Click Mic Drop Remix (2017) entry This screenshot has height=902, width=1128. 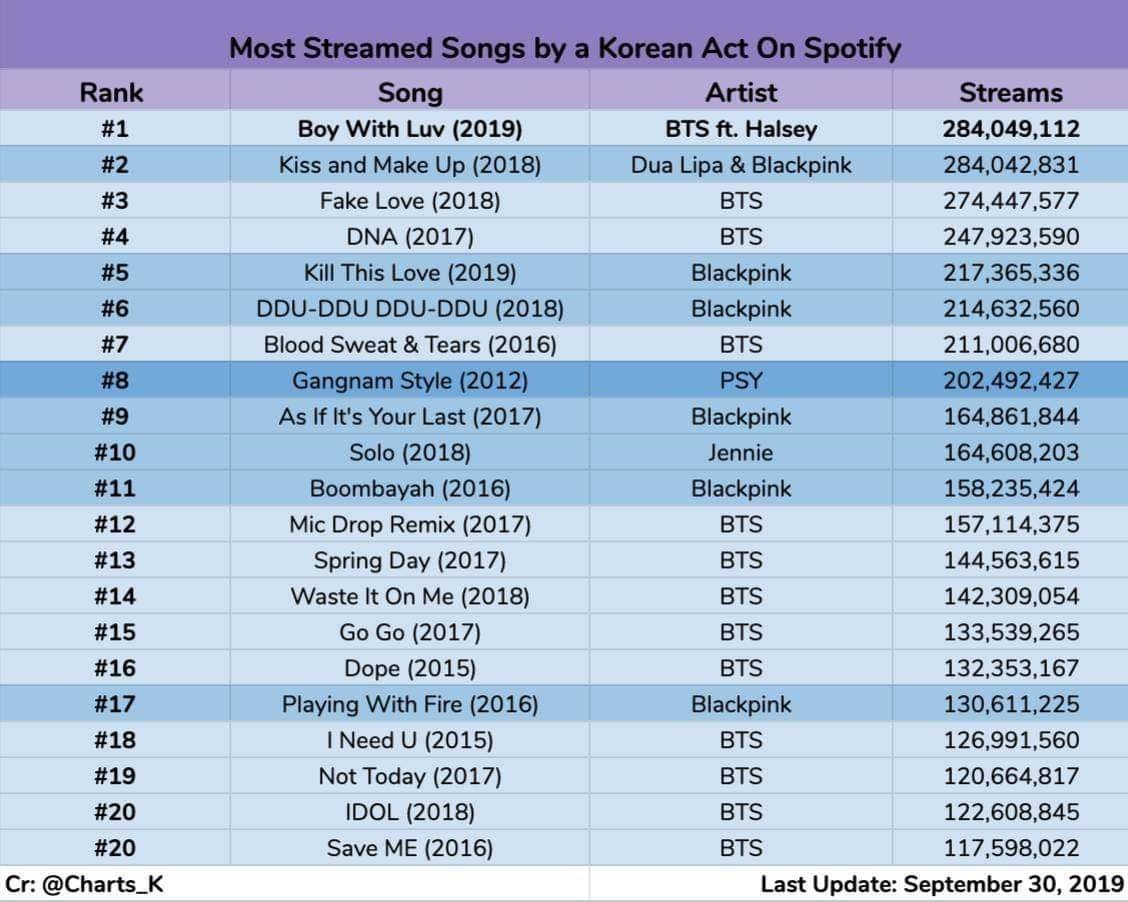click(x=410, y=524)
